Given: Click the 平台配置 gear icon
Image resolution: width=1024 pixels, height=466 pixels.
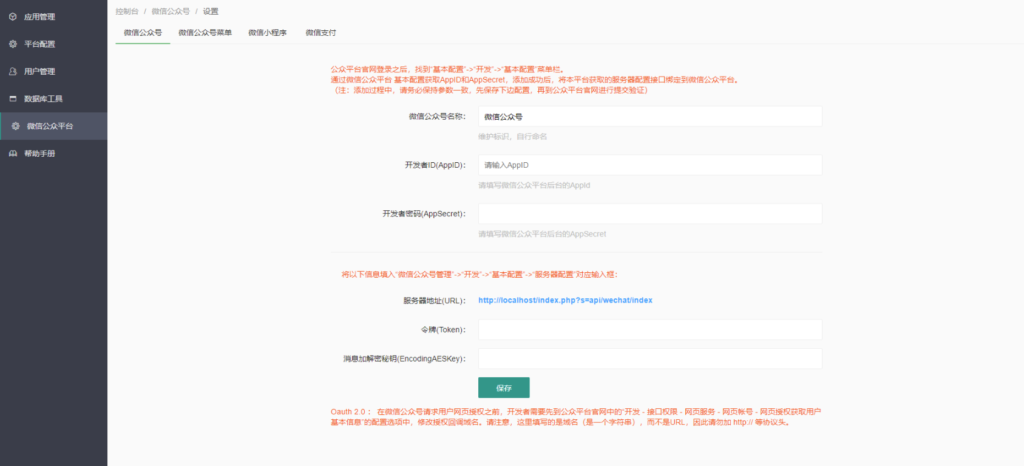Looking at the screenshot, I should [12, 44].
